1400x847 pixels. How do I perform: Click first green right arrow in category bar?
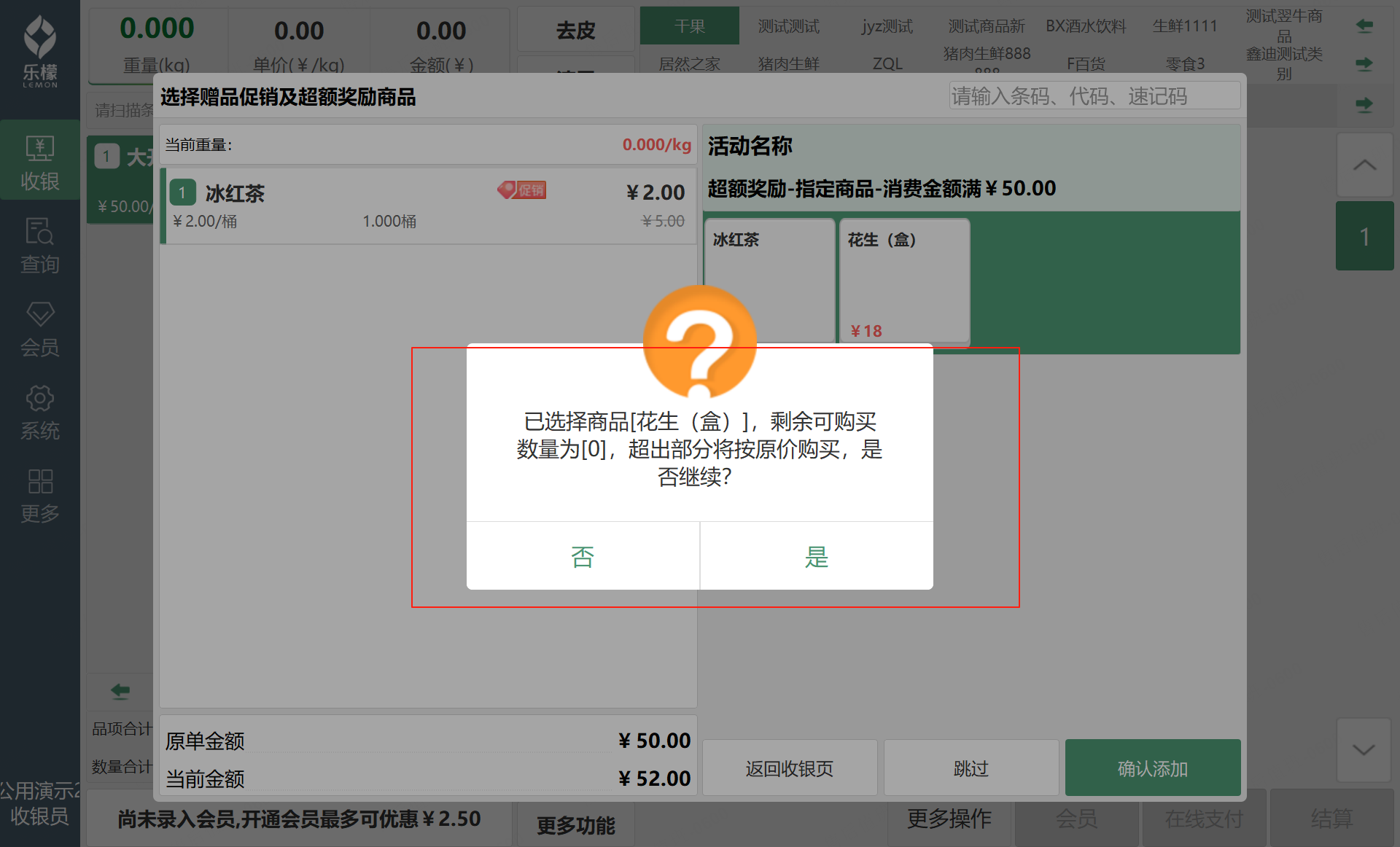click(1364, 64)
